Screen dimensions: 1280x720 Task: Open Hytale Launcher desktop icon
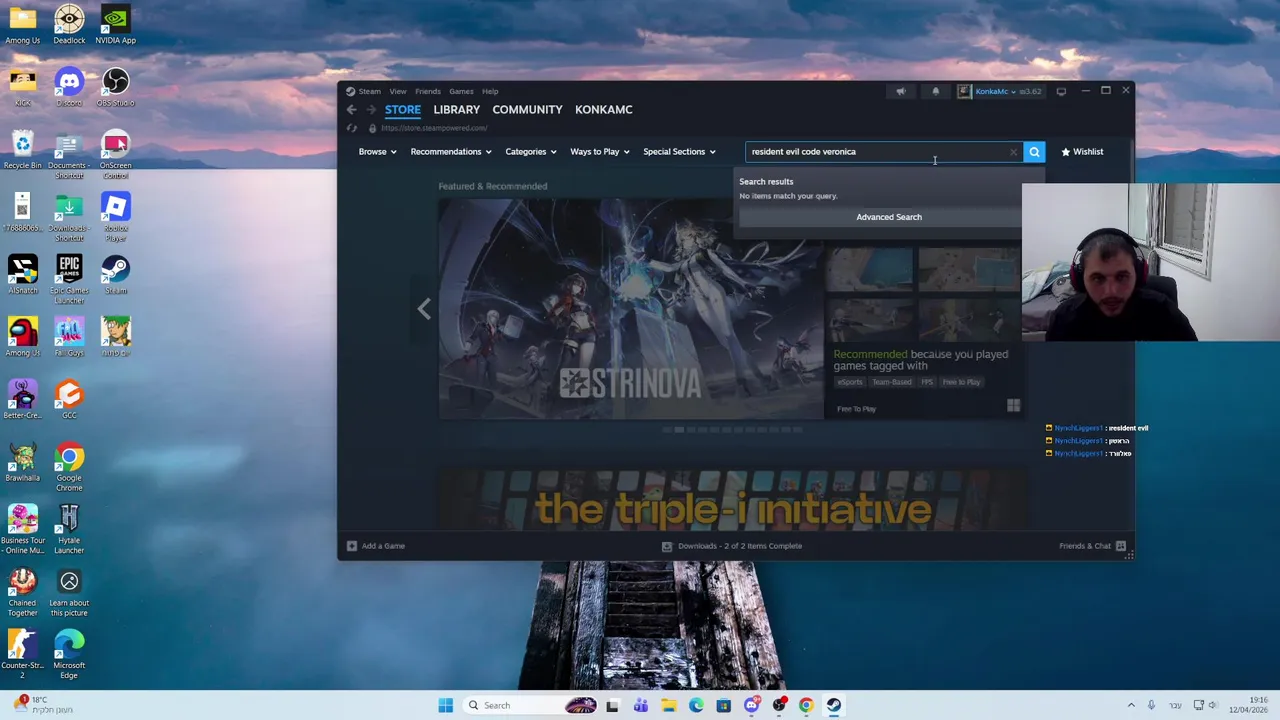[x=69, y=530]
